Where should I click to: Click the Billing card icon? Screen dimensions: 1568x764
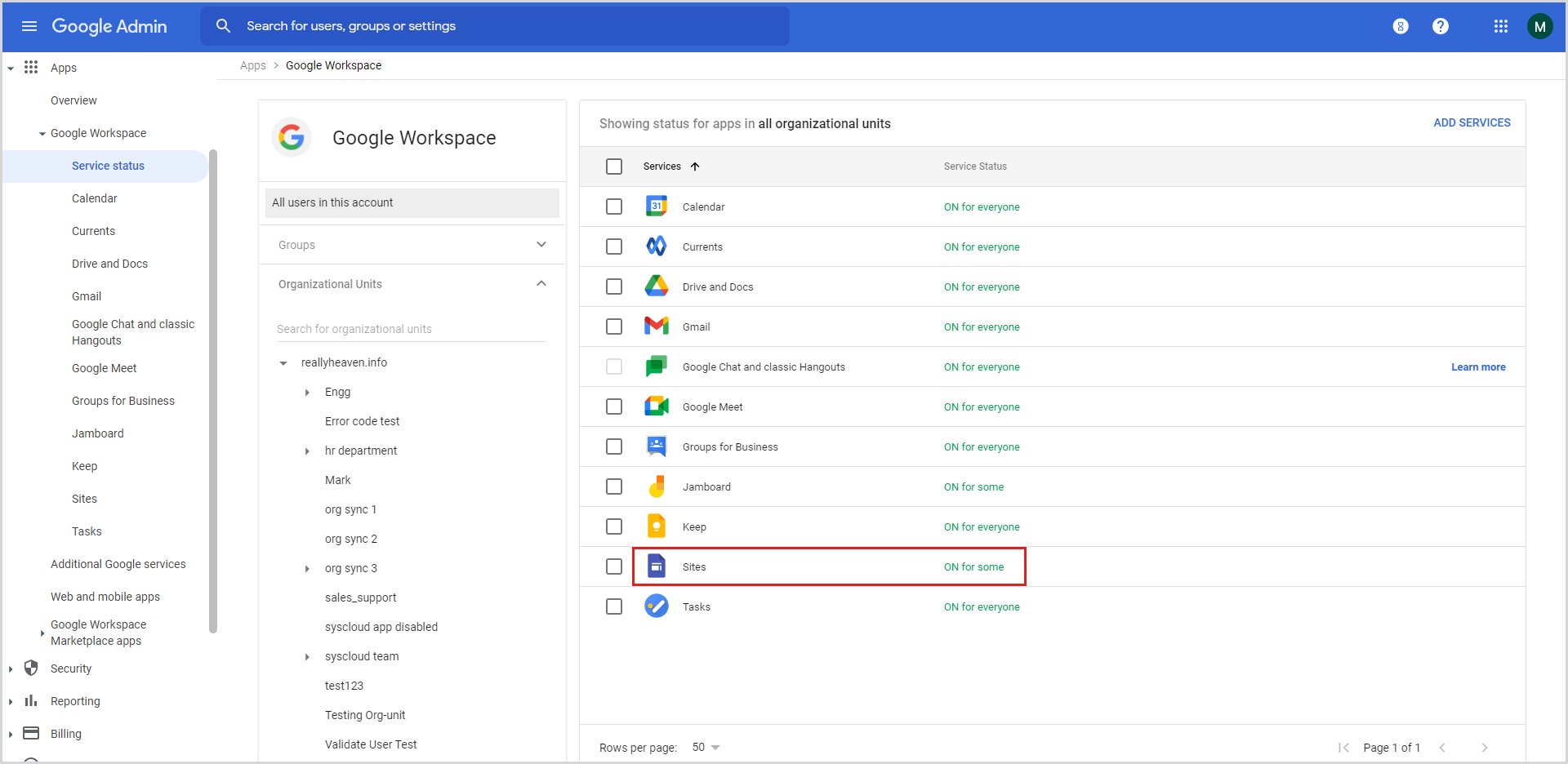tap(31, 733)
